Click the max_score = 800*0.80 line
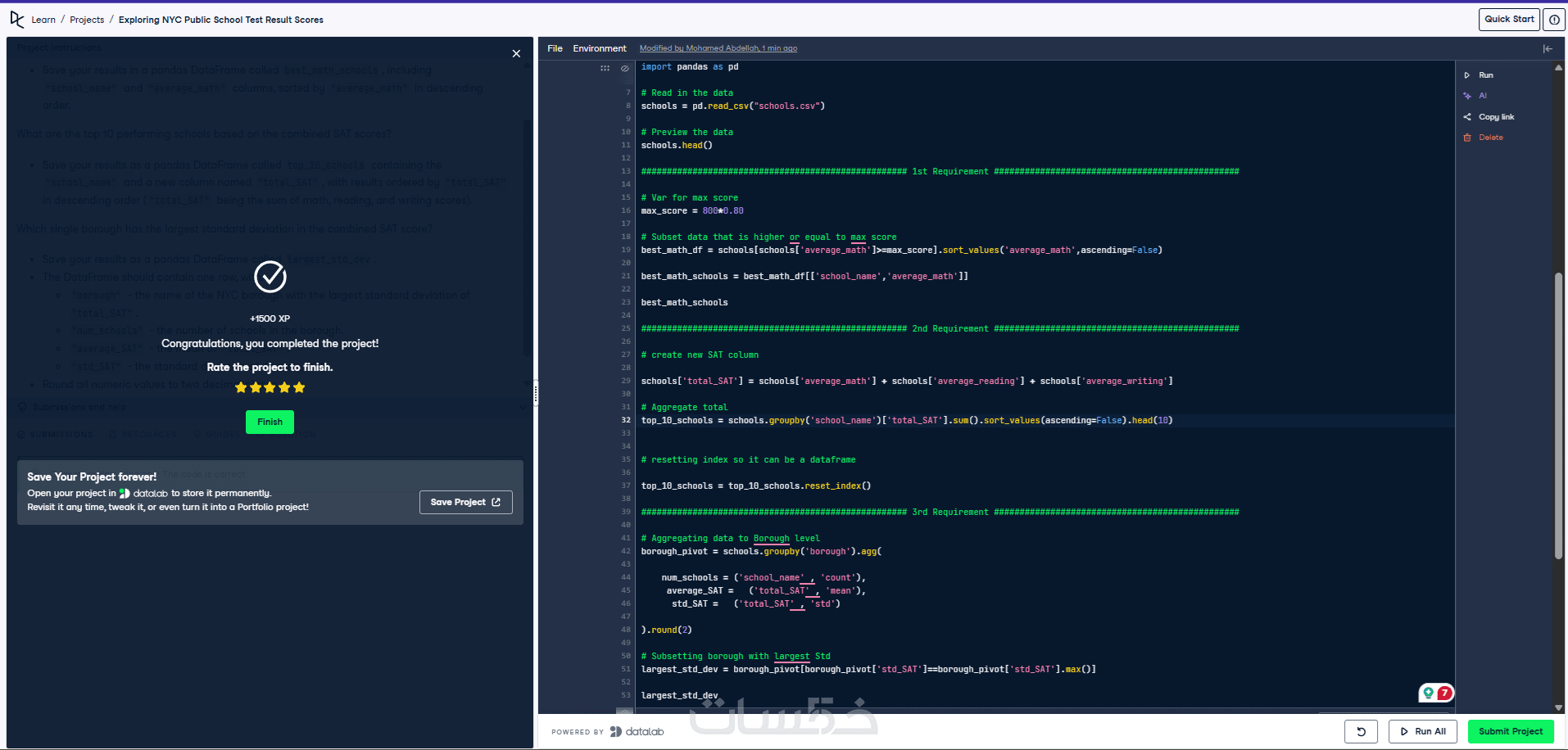1568x750 pixels. pyautogui.click(x=692, y=211)
